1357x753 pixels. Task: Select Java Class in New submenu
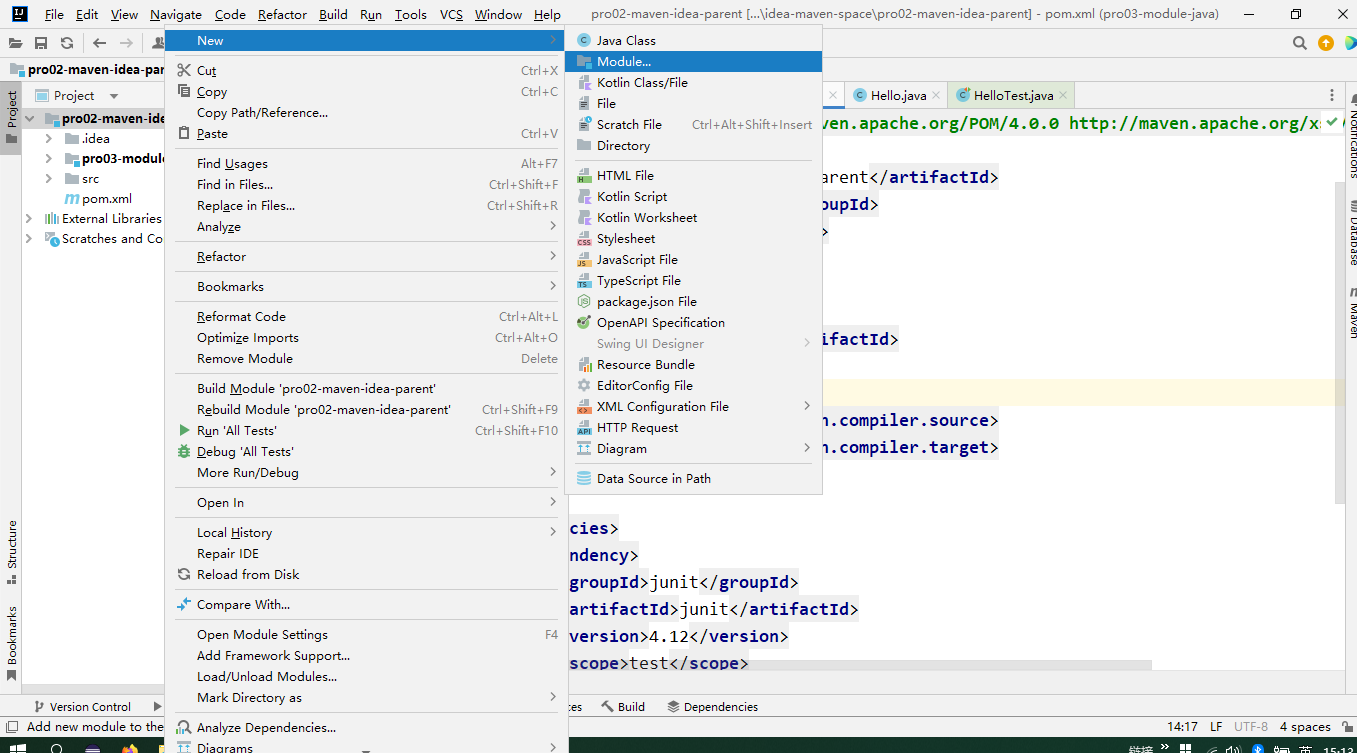[x=693, y=40]
